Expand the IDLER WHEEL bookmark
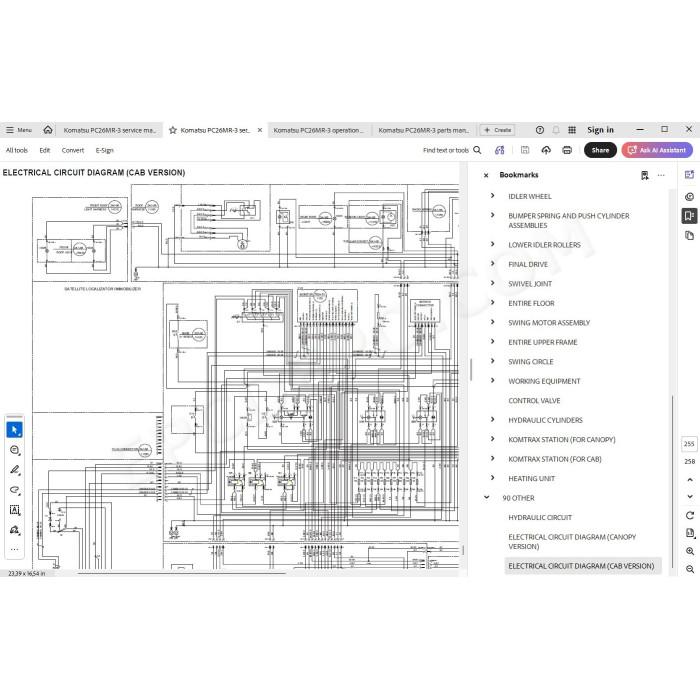 click(x=492, y=196)
